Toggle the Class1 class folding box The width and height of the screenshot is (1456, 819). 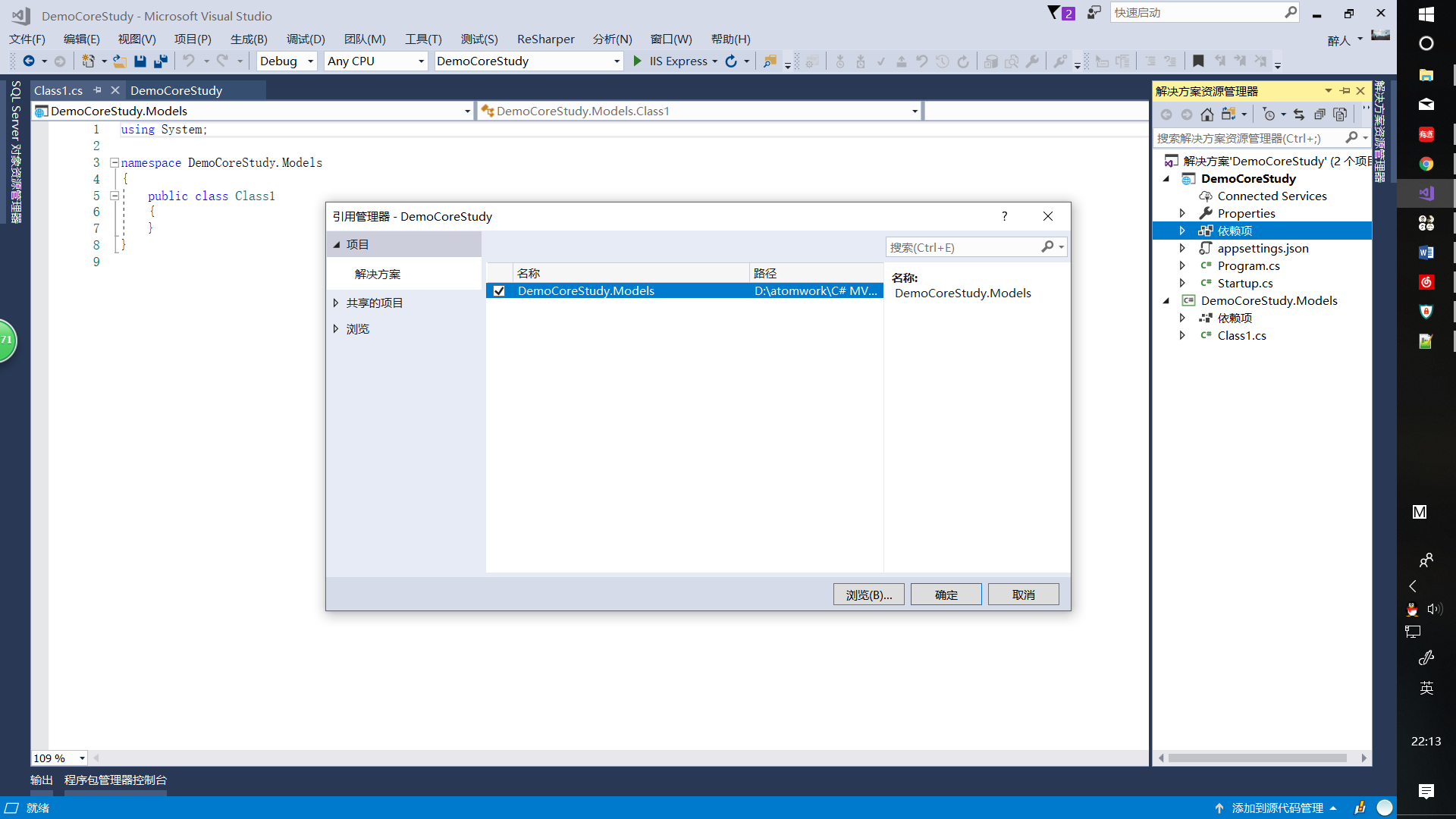coord(115,196)
